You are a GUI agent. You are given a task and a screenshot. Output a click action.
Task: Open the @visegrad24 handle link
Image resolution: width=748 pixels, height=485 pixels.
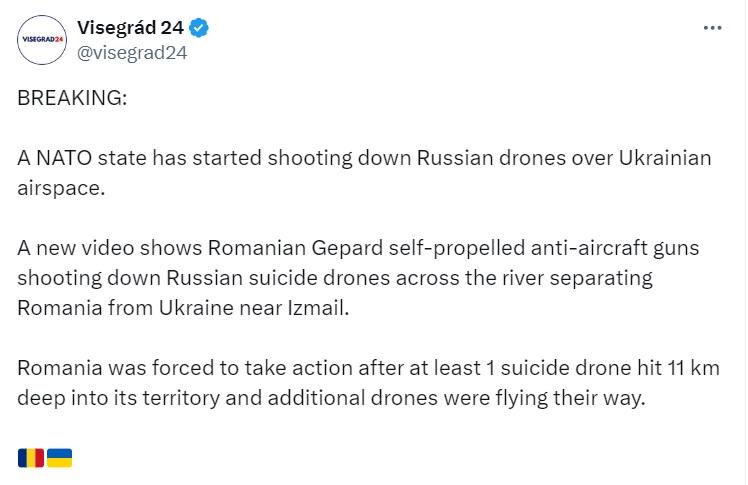[x=131, y=53]
